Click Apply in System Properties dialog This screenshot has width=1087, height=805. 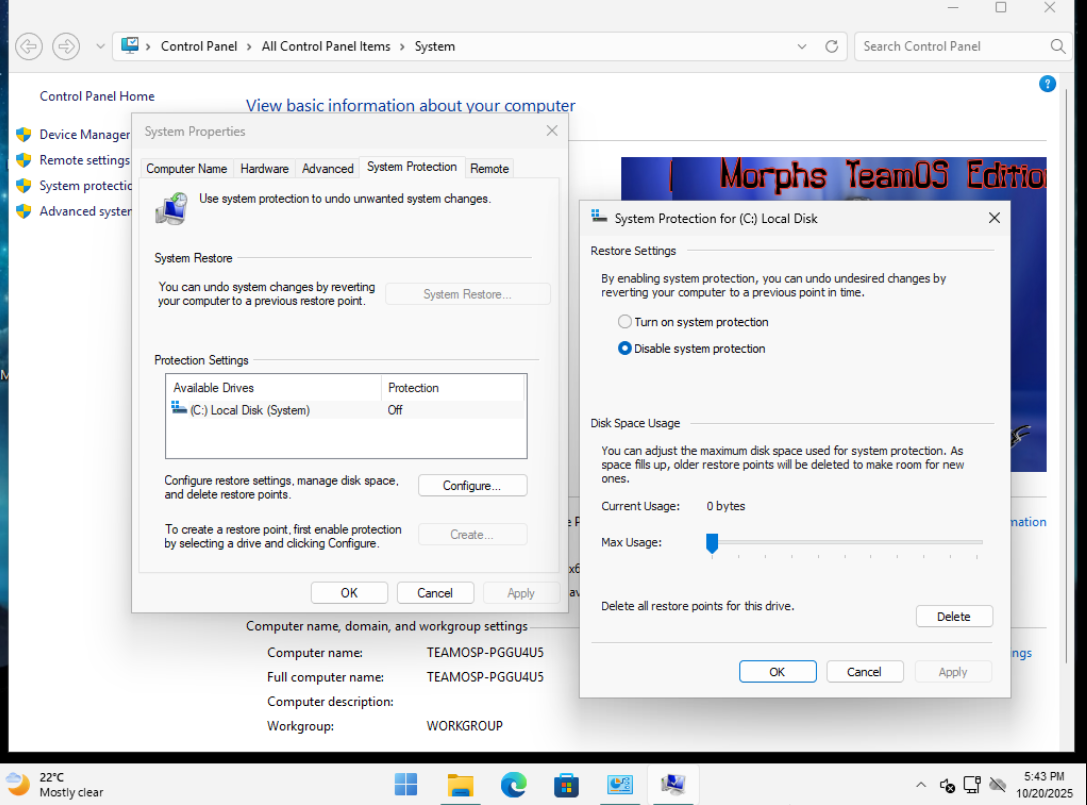tap(521, 593)
